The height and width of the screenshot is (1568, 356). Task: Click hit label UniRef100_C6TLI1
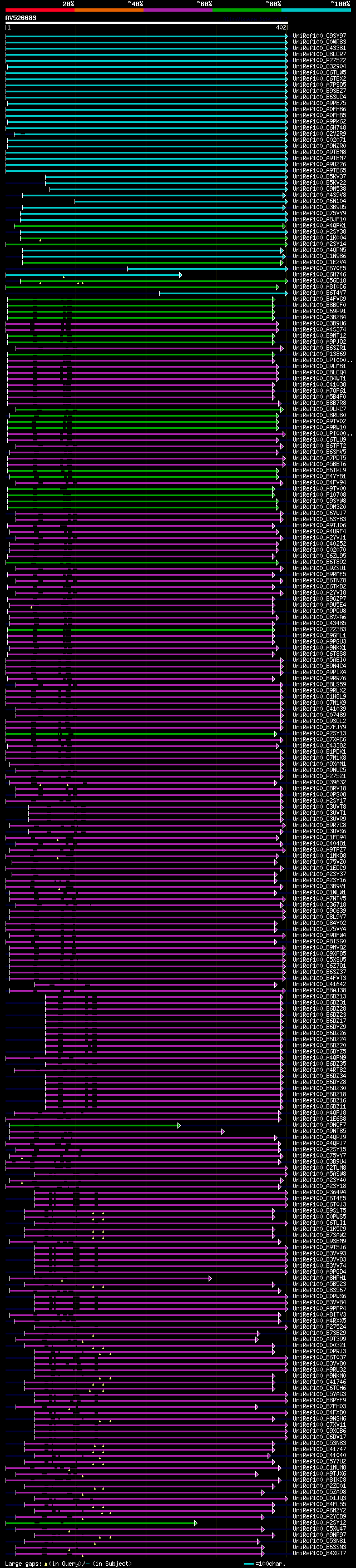coord(319,1222)
